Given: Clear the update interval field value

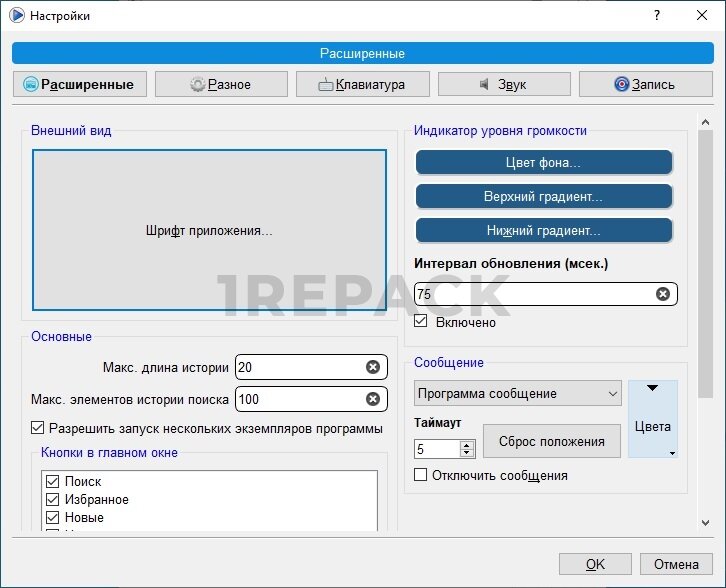Looking at the screenshot, I should point(662,294).
